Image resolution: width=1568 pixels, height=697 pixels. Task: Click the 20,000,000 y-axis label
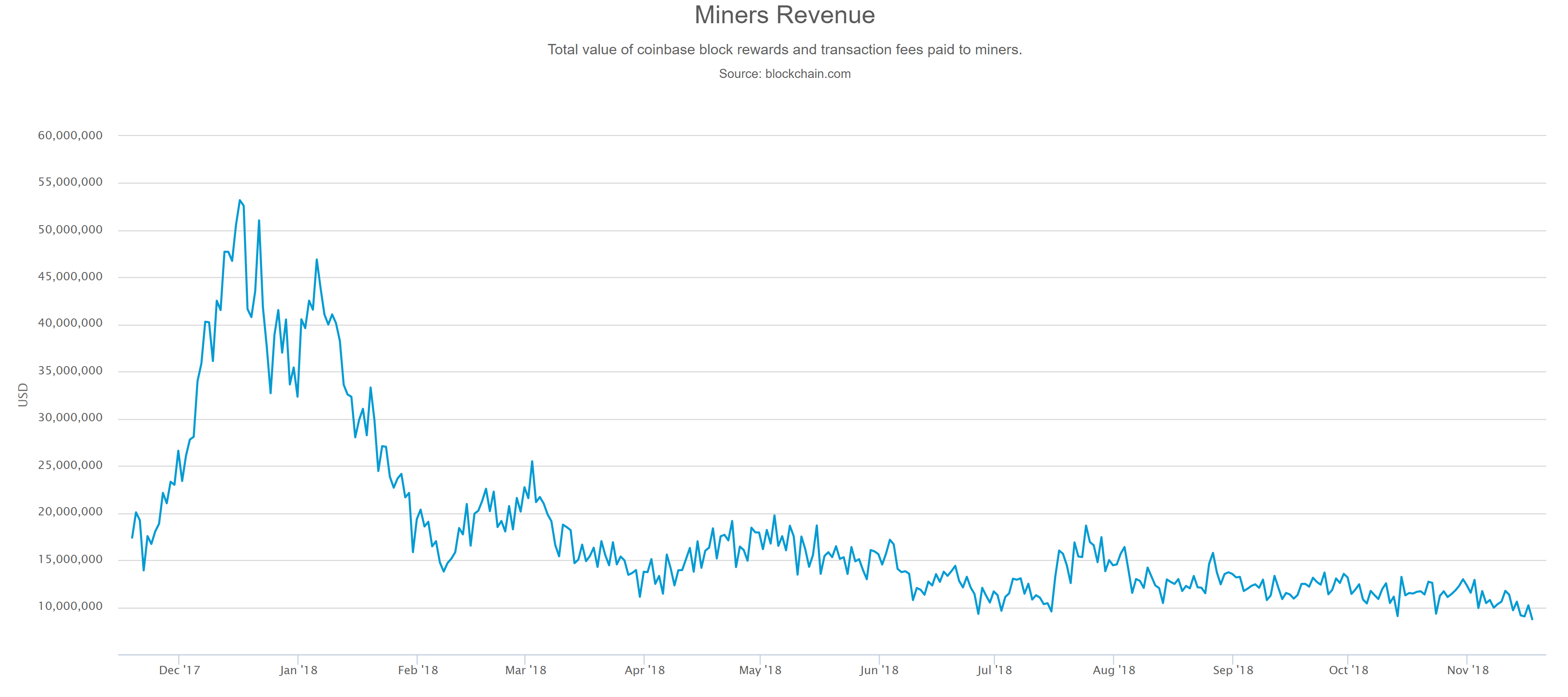[70, 512]
